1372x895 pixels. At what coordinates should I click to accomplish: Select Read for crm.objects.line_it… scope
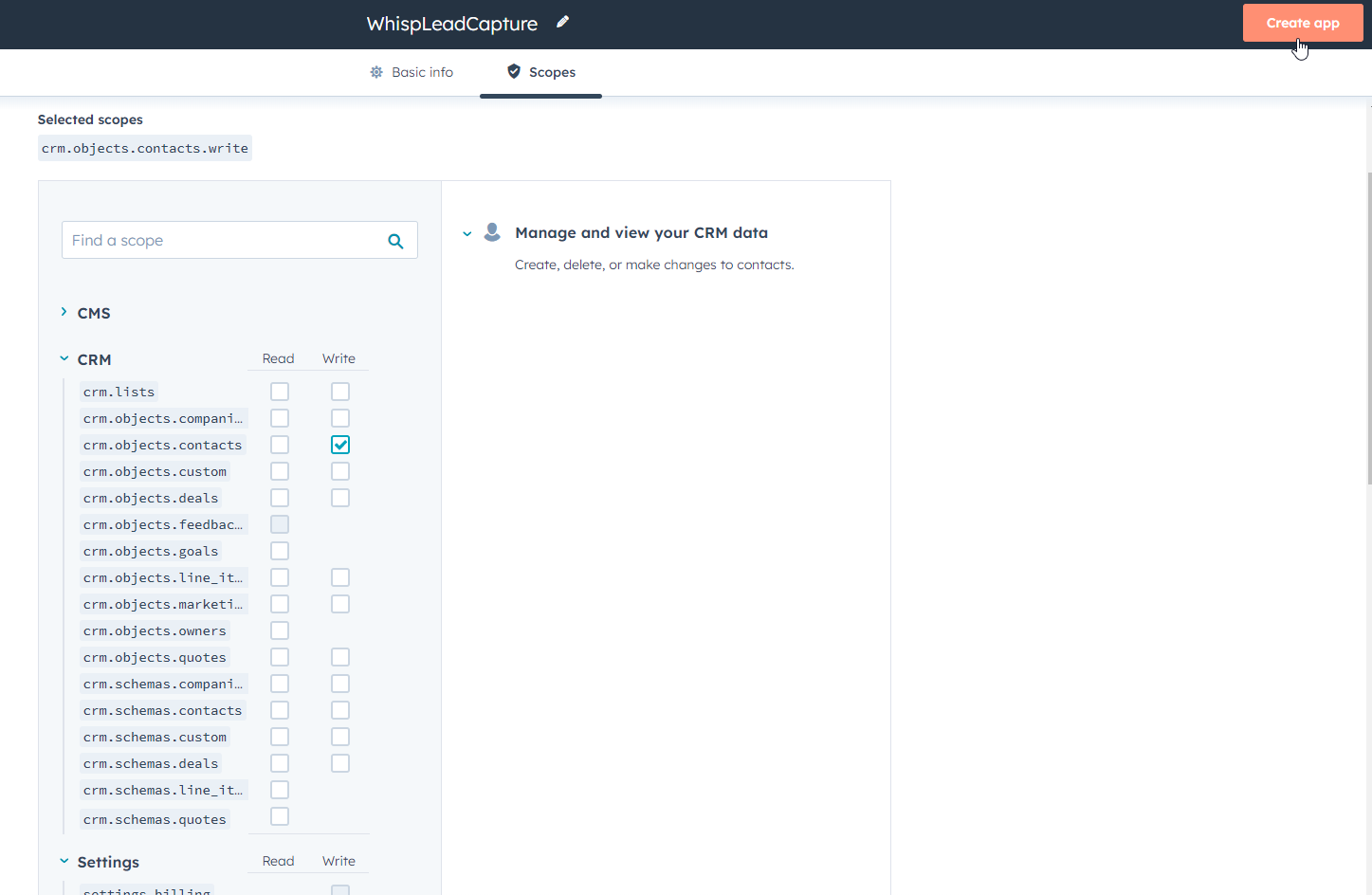(280, 577)
